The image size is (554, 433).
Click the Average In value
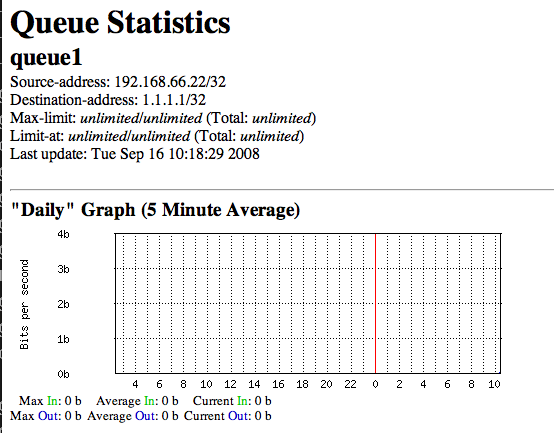(170, 401)
